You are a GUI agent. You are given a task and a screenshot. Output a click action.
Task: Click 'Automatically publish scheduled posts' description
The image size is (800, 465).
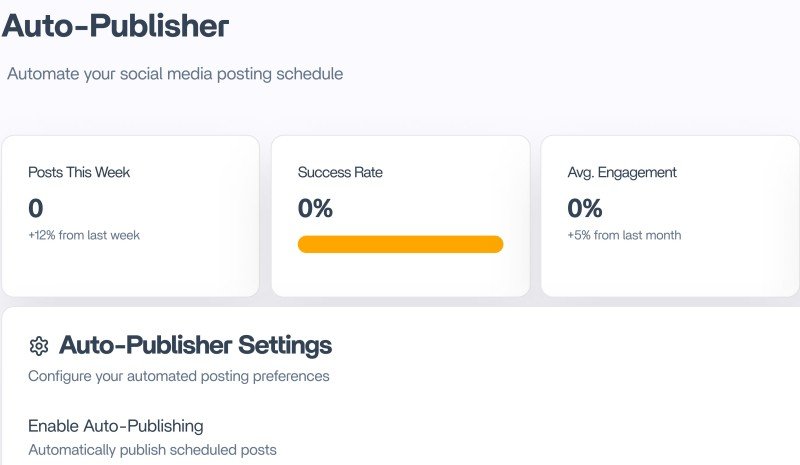click(x=152, y=450)
